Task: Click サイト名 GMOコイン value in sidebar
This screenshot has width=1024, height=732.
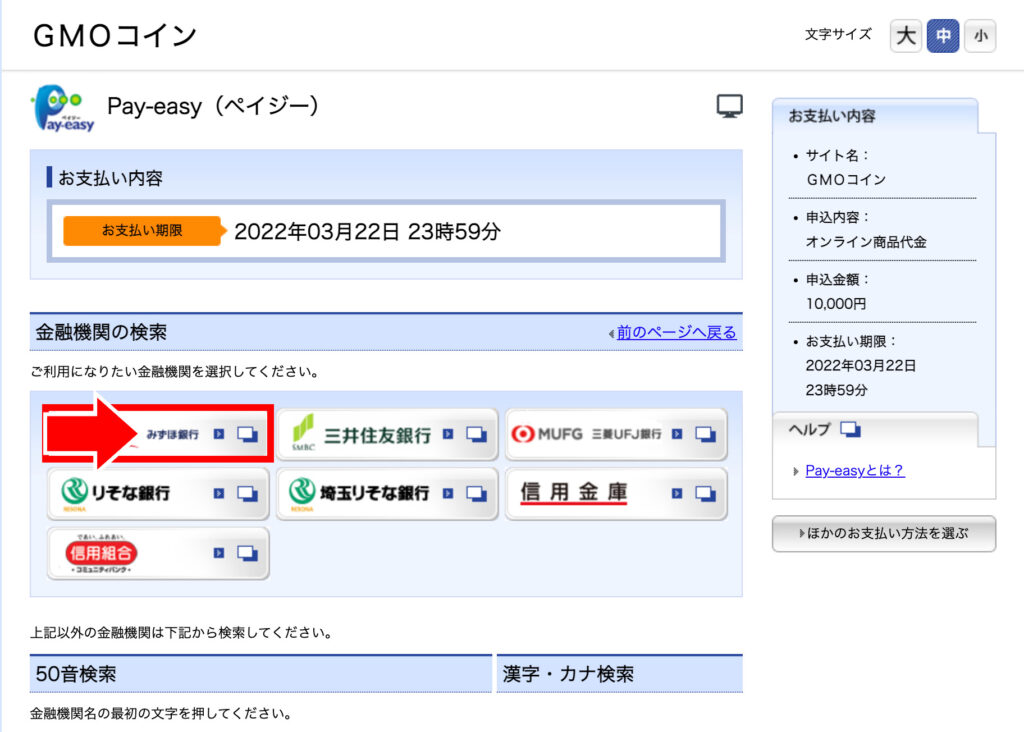Action: point(846,180)
